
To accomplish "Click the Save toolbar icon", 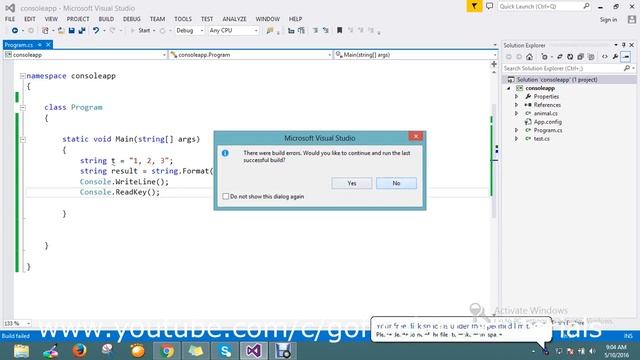I will click(71, 31).
